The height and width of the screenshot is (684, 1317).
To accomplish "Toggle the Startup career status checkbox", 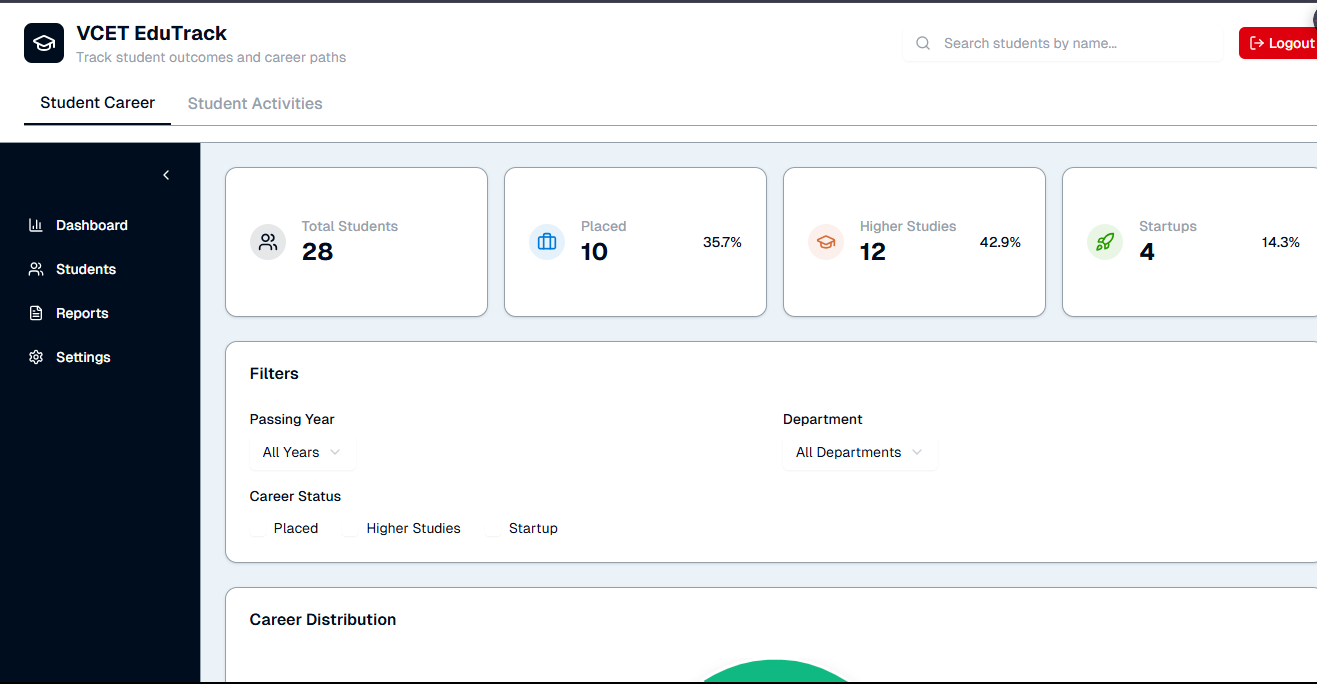I will click(x=494, y=529).
